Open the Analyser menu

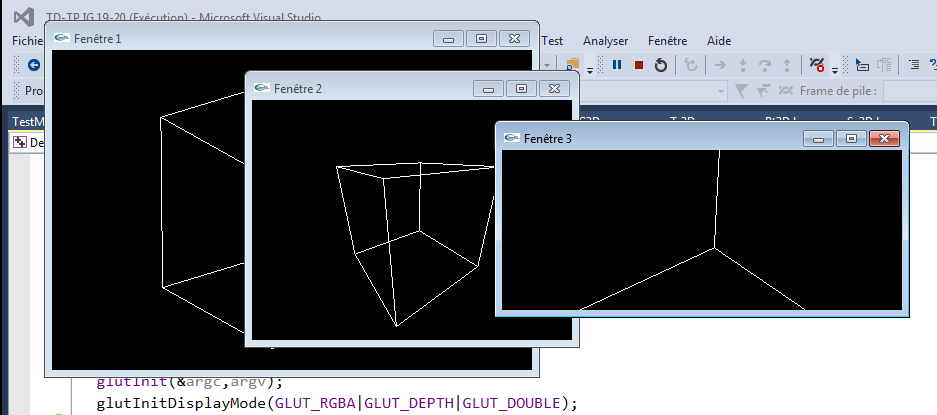point(605,41)
